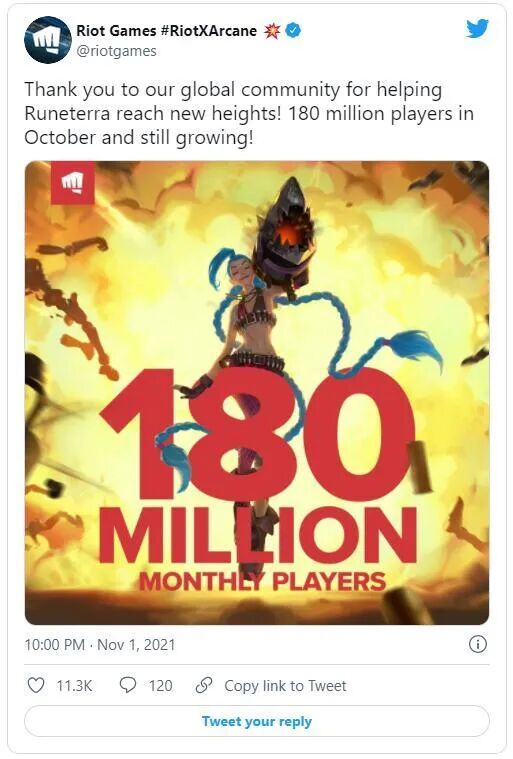
Task: Click the red Riot fist logo in image
Action: (x=73, y=183)
